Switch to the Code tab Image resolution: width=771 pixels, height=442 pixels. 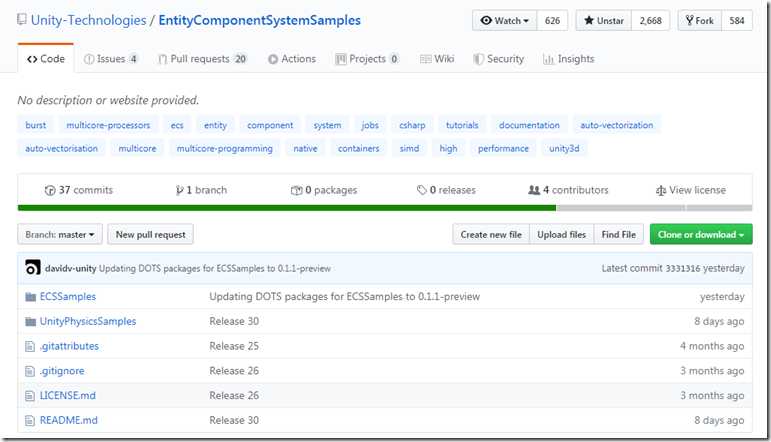click(x=46, y=59)
